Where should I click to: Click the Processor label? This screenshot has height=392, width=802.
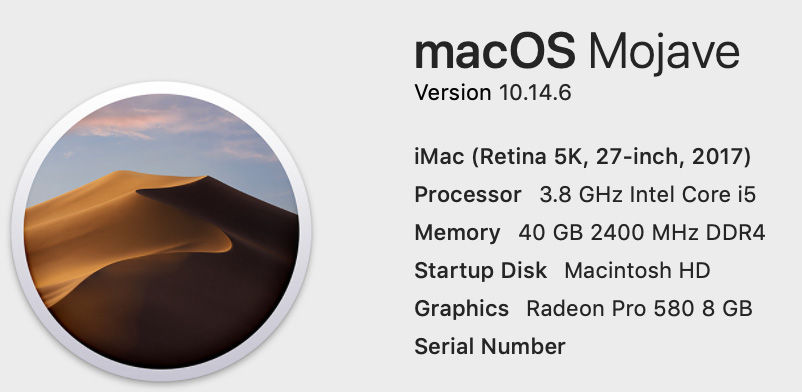coord(467,194)
